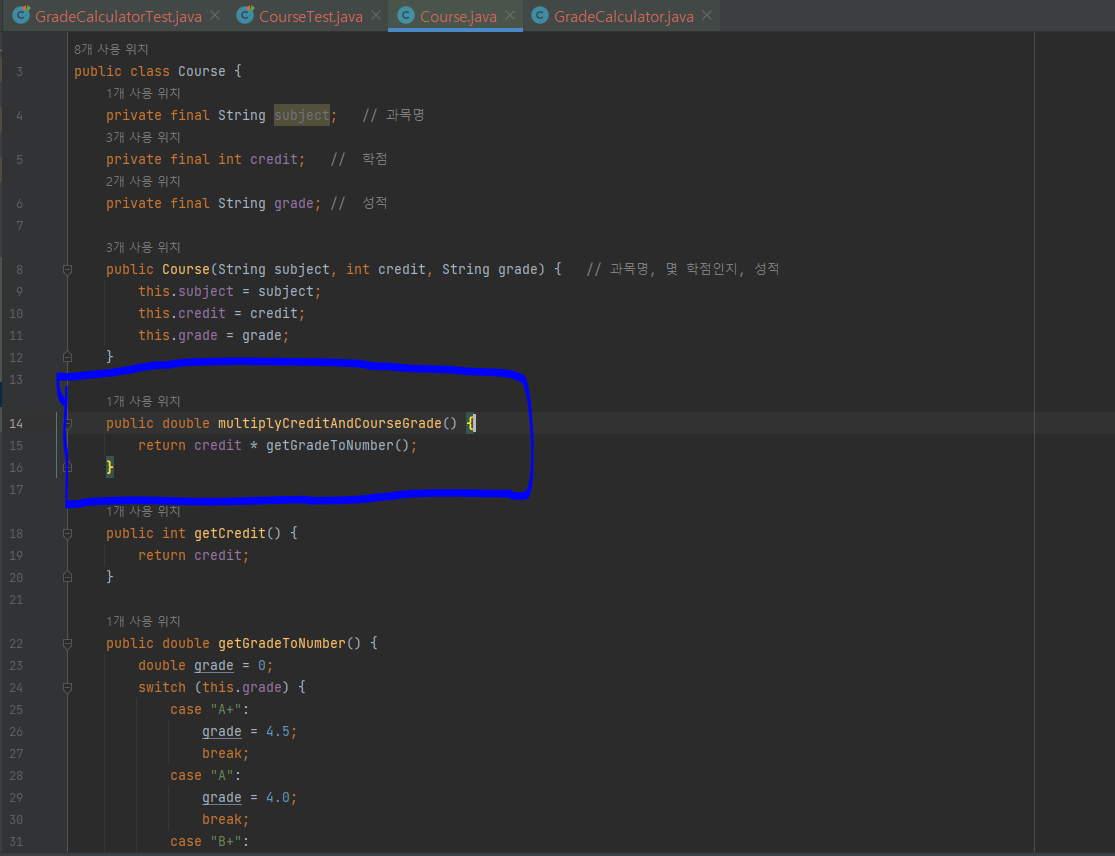Open usages hint above class Course
Screen dimensions: 1115x856
tap(111, 49)
